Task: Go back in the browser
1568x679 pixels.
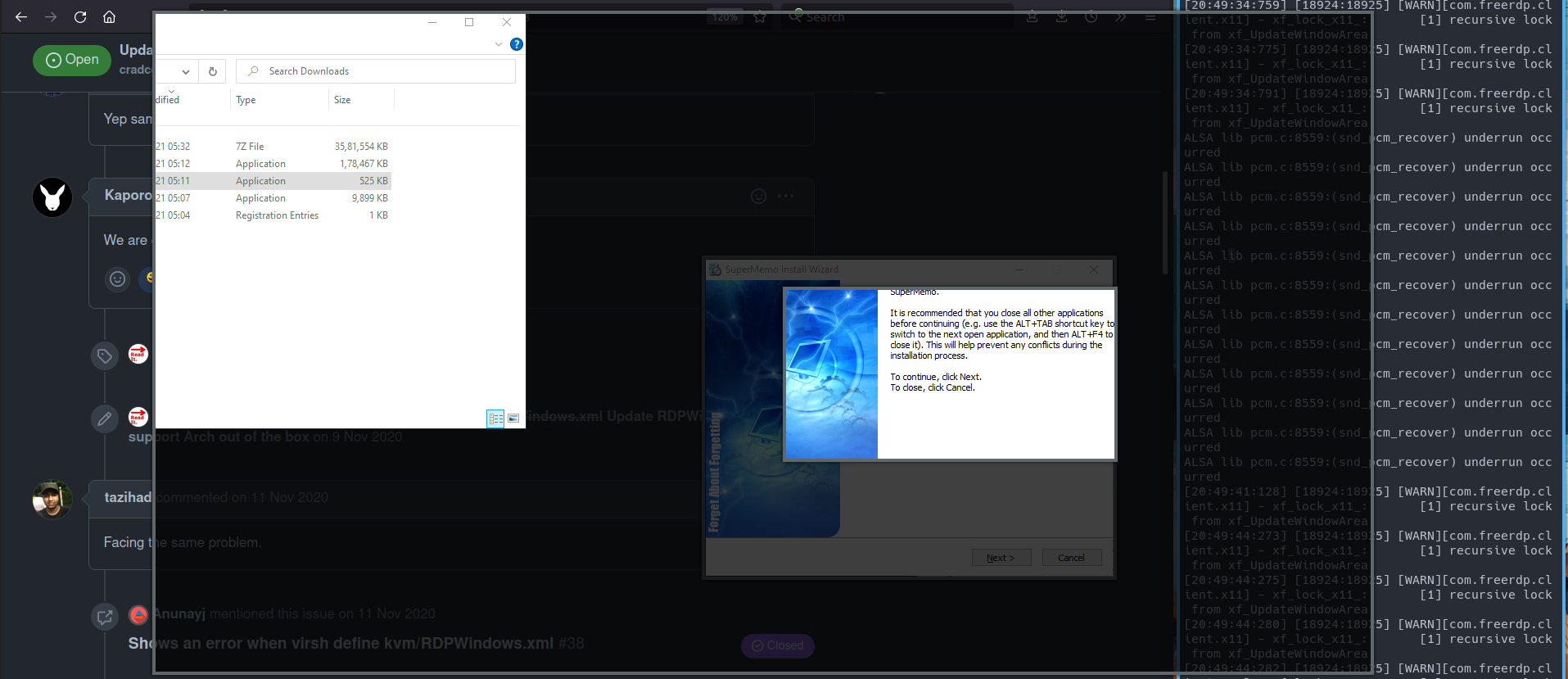Action: tap(21, 17)
